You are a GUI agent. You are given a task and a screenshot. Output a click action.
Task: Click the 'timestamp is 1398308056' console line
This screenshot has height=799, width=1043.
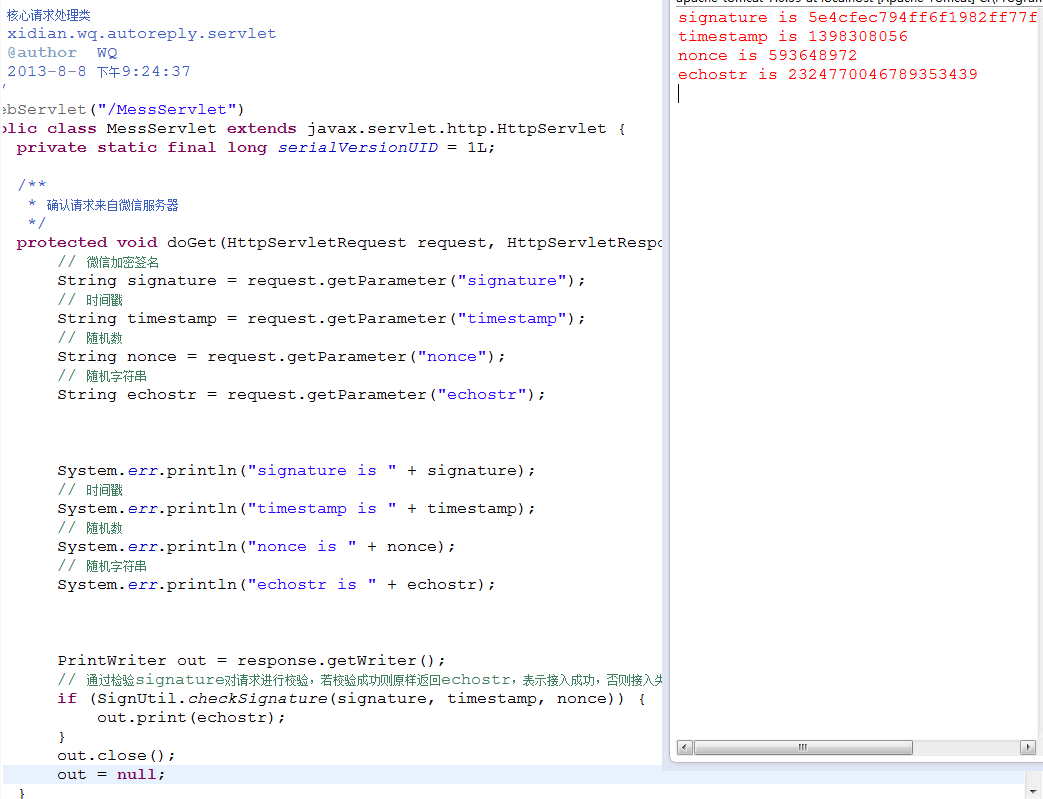(x=793, y=37)
